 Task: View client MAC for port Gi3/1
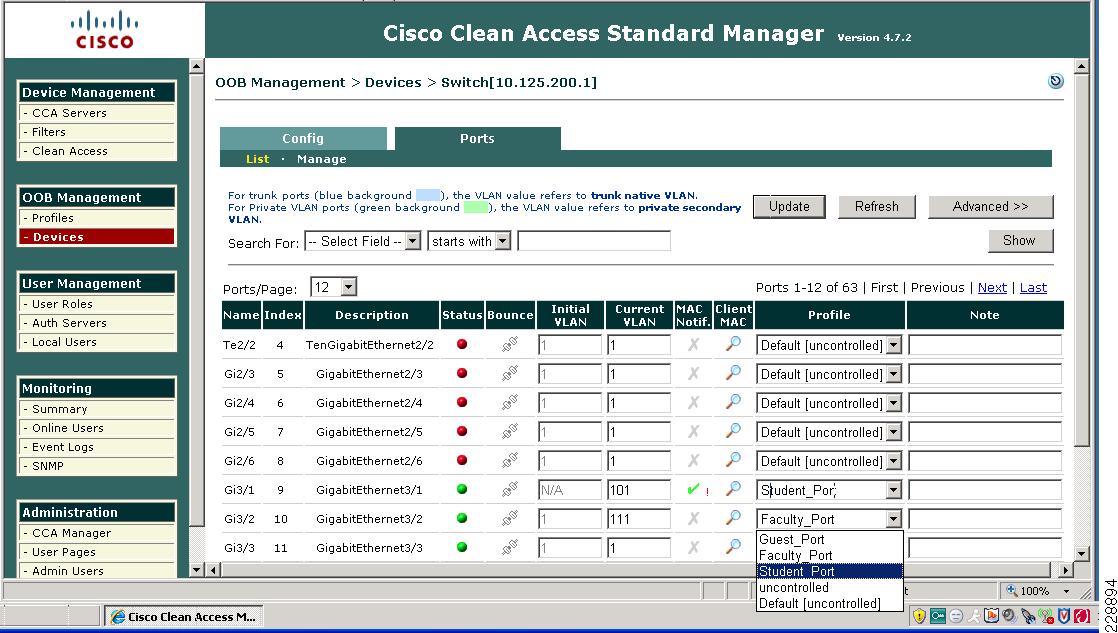(x=733, y=489)
